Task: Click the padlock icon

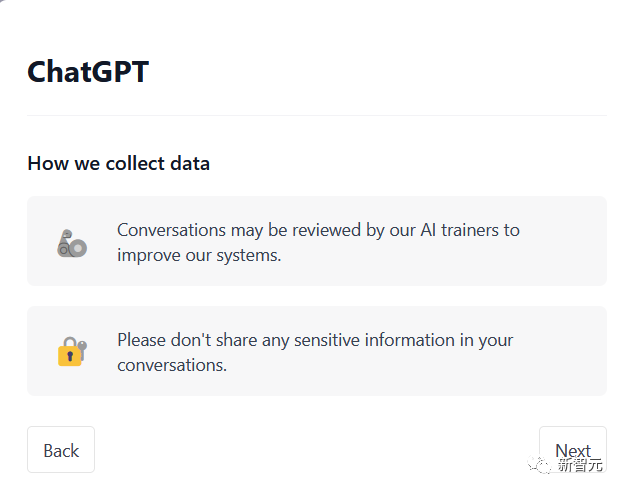Action: click(x=71, y=351)
